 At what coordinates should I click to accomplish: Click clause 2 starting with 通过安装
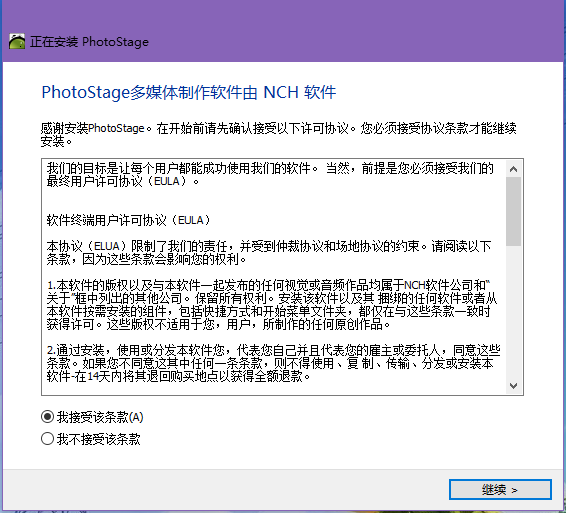click(274, 363)
